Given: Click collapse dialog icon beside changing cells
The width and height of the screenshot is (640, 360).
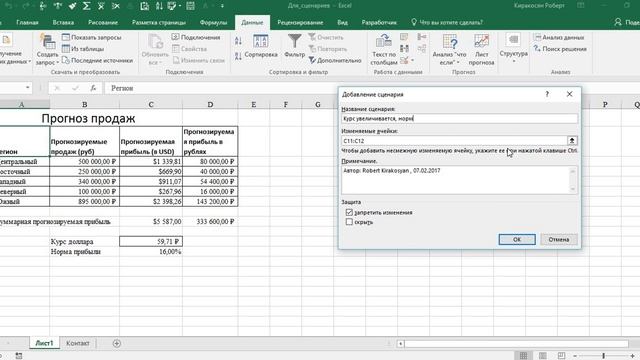Looking at the screenshot, I should (x=572, y=140).
